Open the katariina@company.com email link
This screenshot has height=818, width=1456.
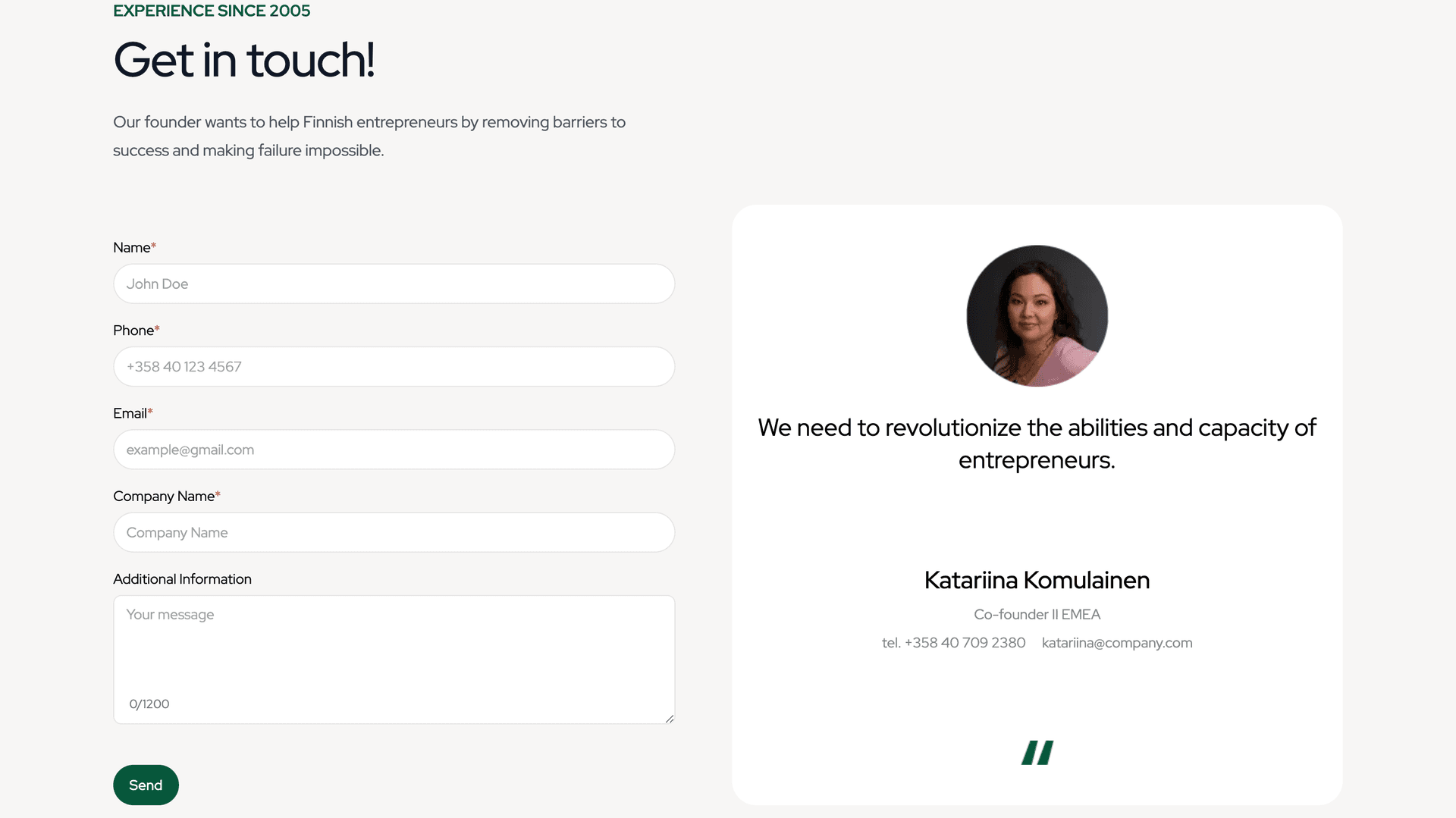[1116, 643]
